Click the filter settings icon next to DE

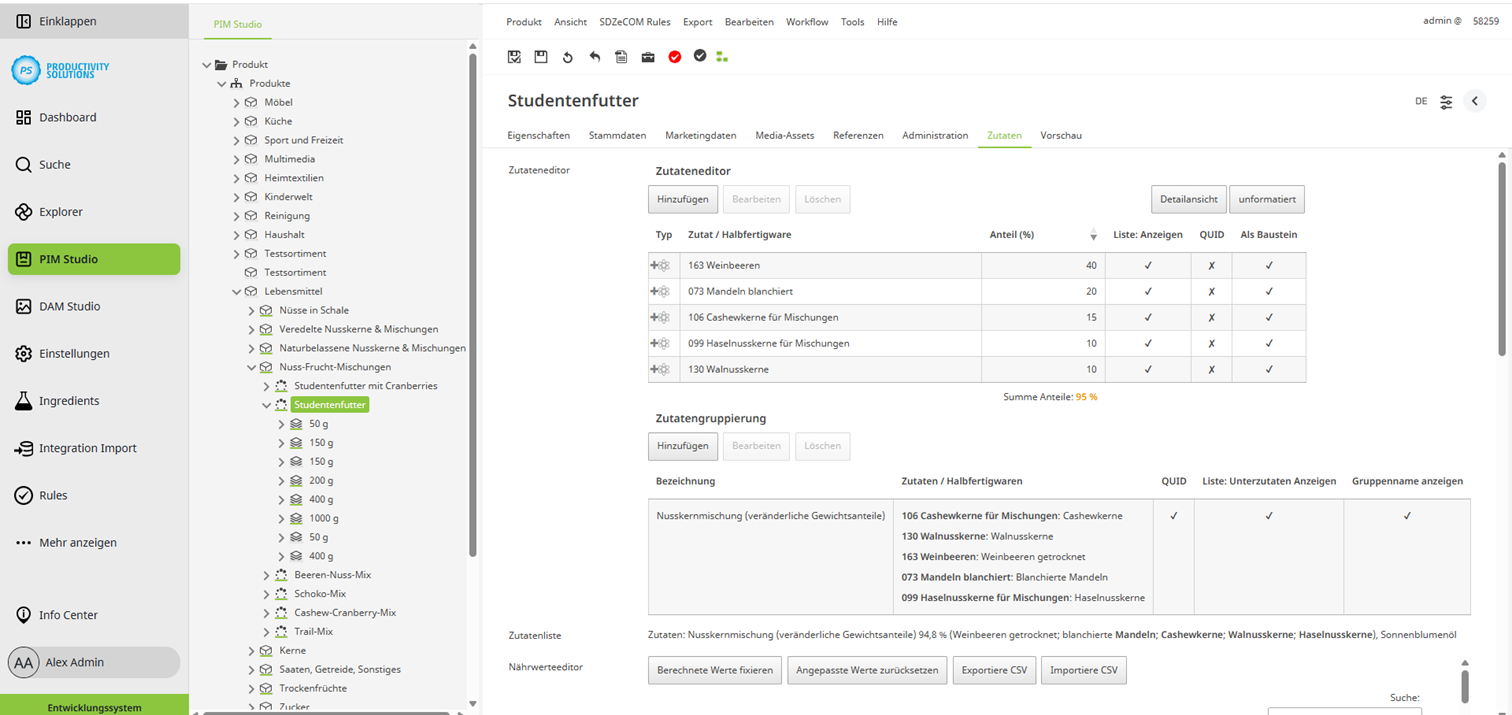[x=1446, y=101]
